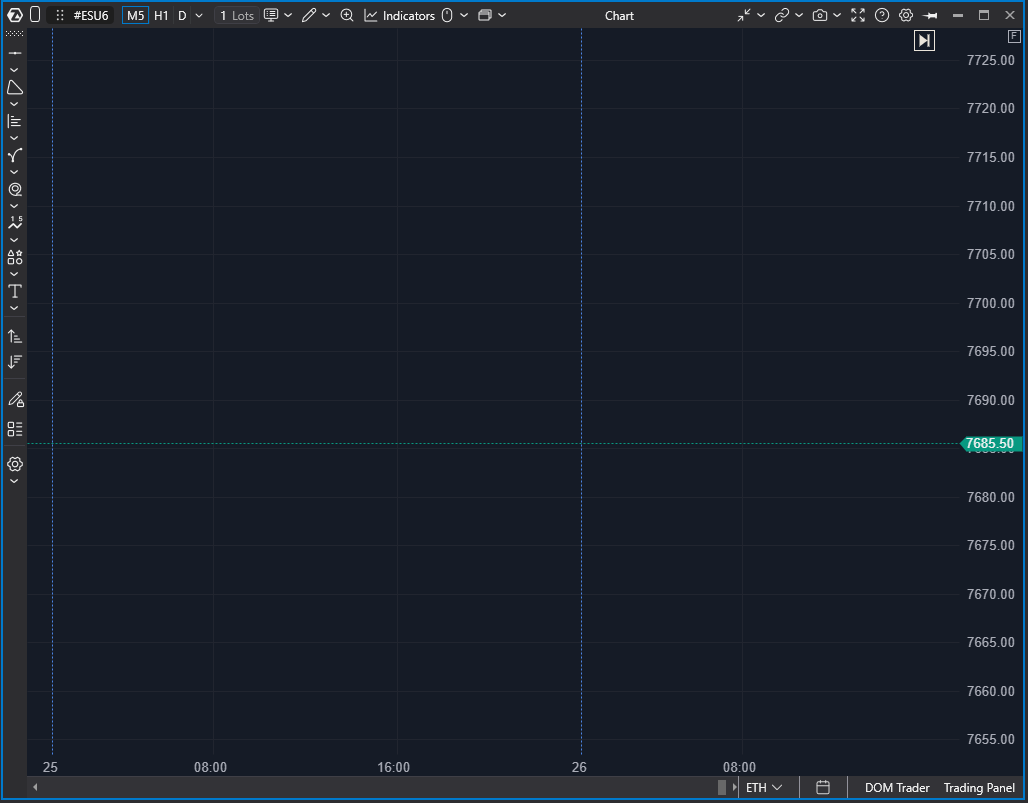Click the horizontal scrollbar thumb handle

point(722,787)
